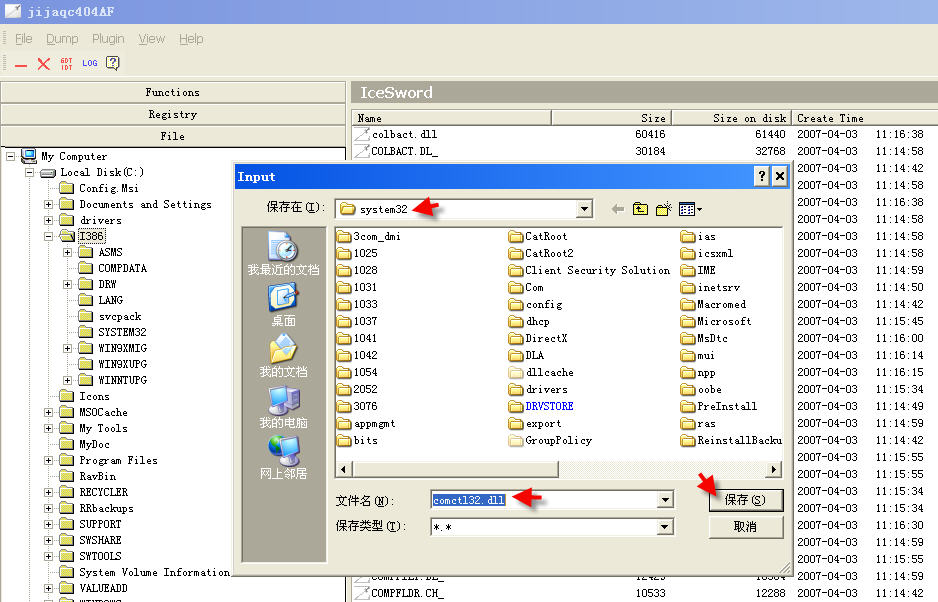Expand the MSOCache tree node
This screenshot has height=602, width=938.
pyautogui.click(x=48, y=412)
